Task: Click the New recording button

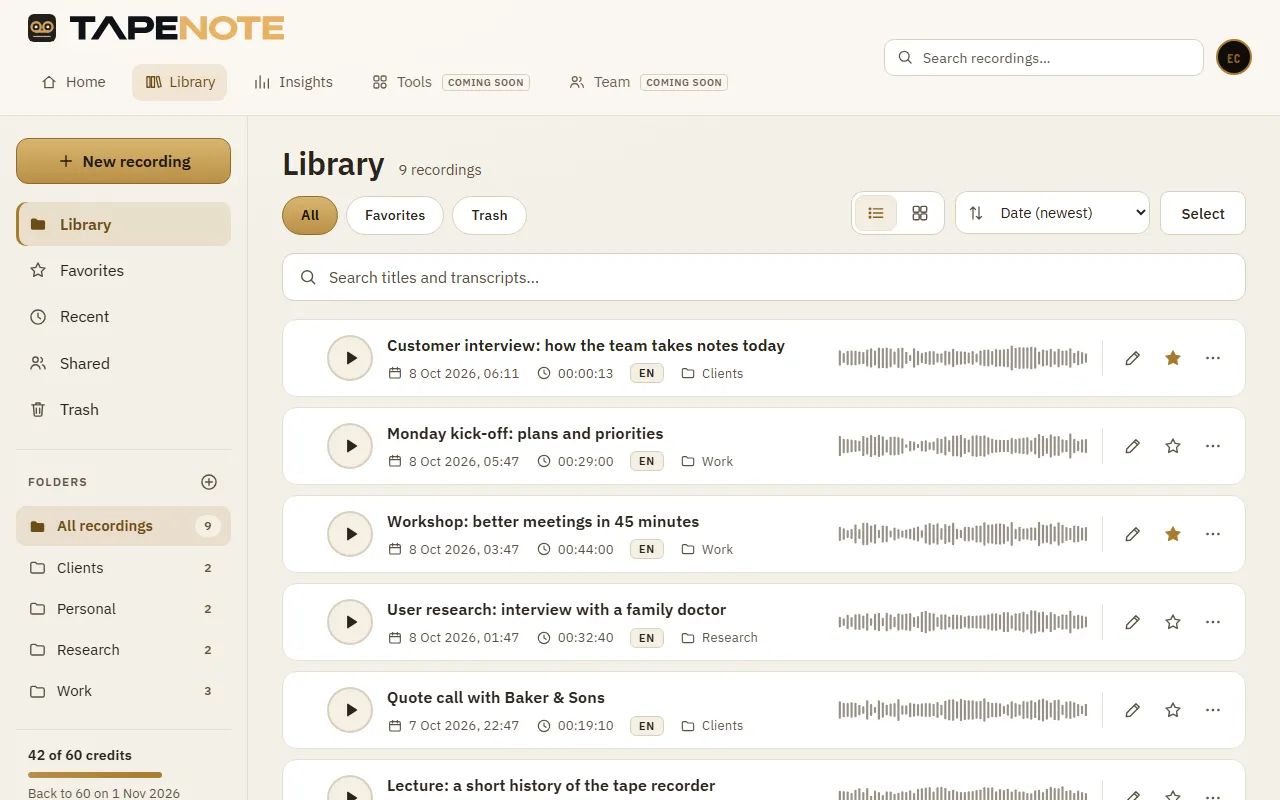Action: pyautogui.click(x=123, y=161)
